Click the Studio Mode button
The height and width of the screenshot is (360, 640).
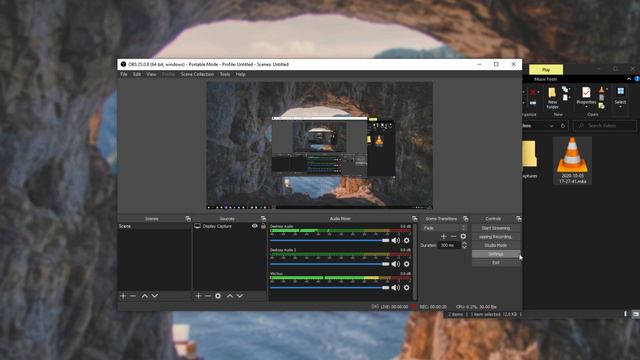(496, 245)
